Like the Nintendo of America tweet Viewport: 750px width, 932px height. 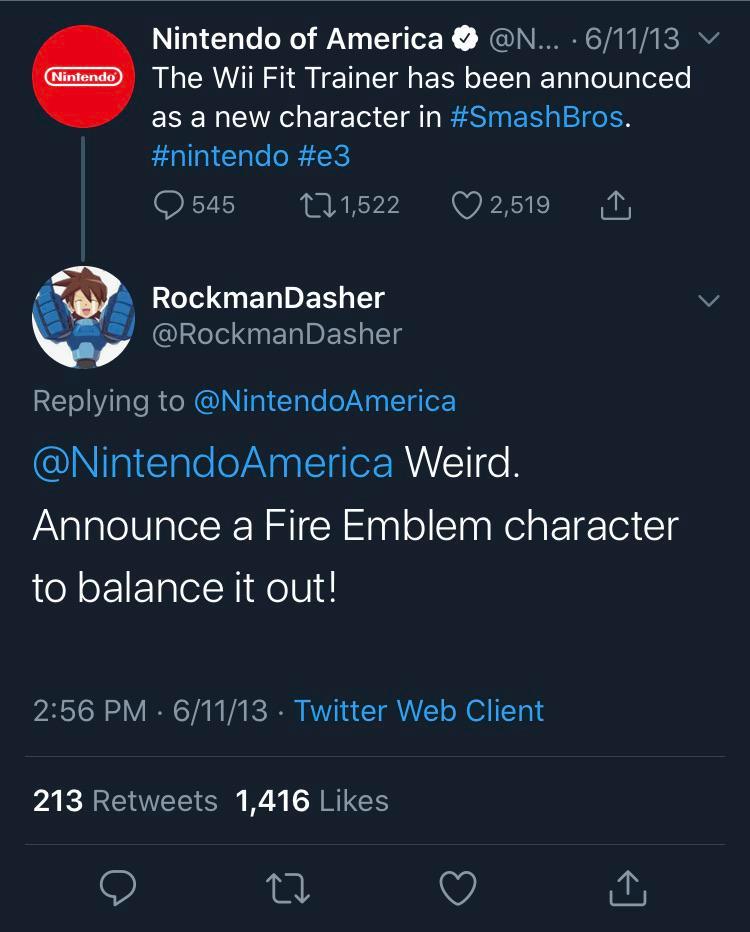pos(467,205)
